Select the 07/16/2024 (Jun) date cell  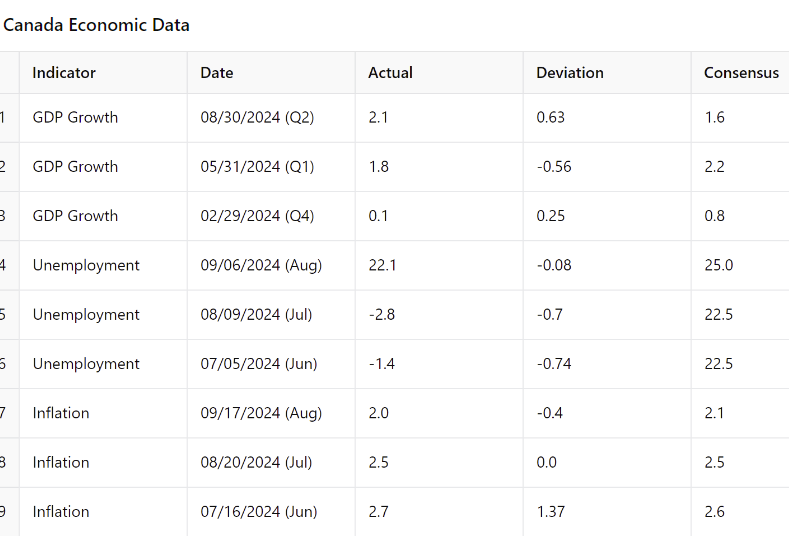coord(258,511)
